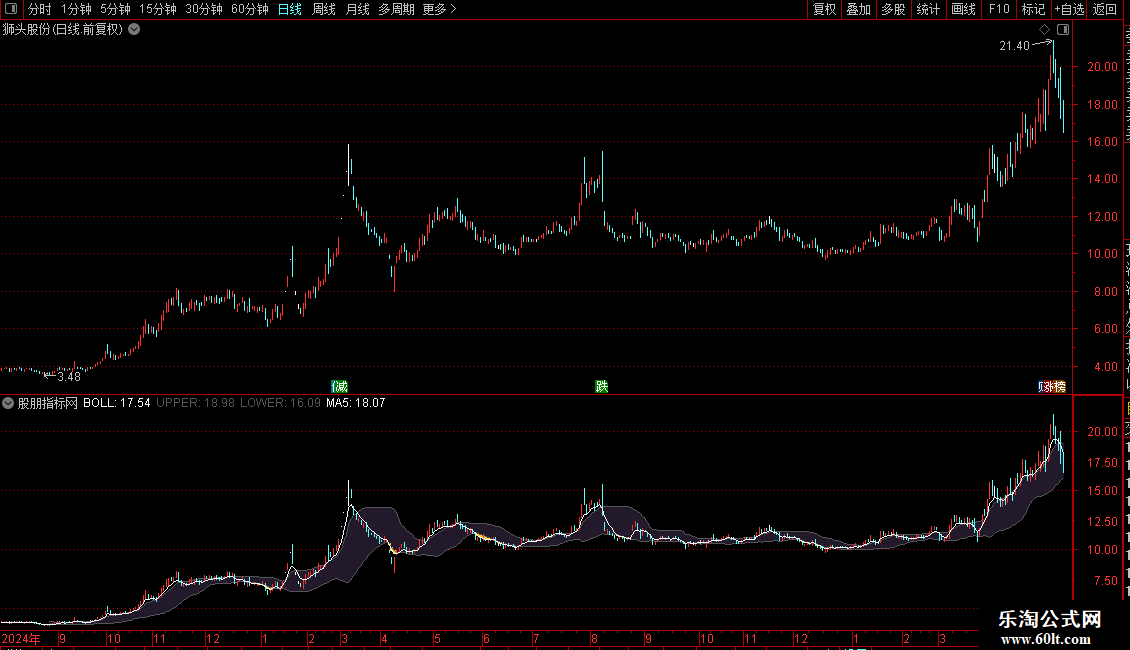Click the 7 month marker on time axis
This screenshot has width=1130, height=650.
536,638
